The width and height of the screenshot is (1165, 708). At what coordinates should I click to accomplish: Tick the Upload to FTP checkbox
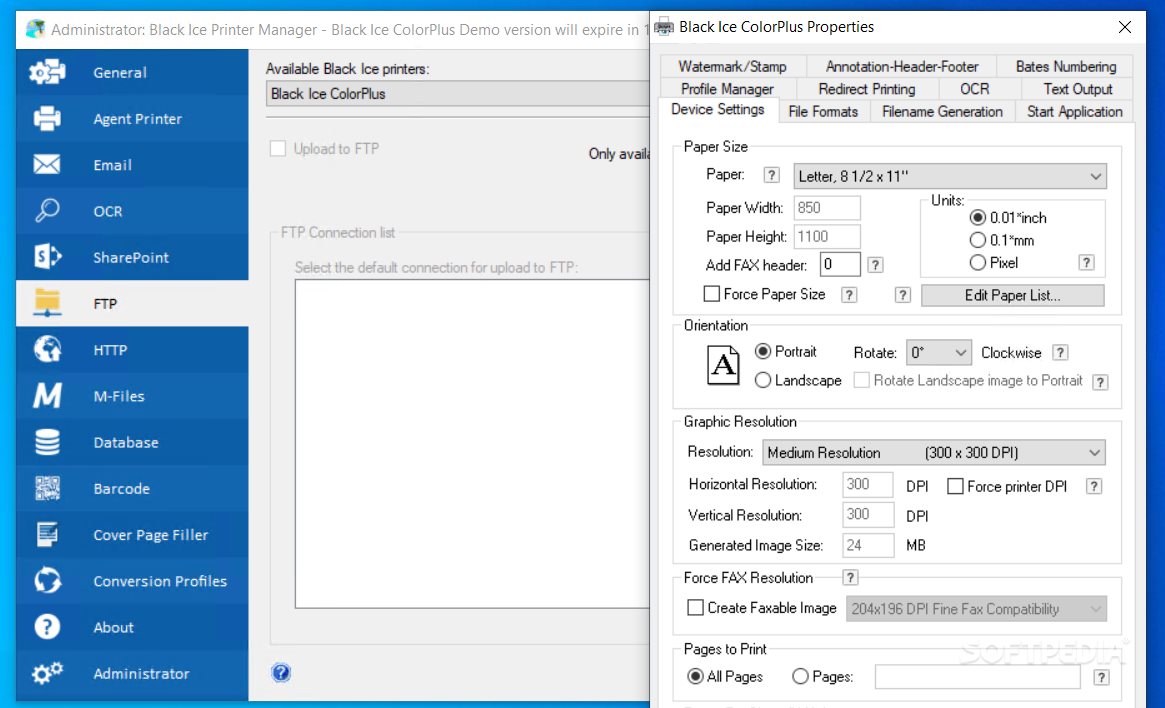tap(278, 149)
